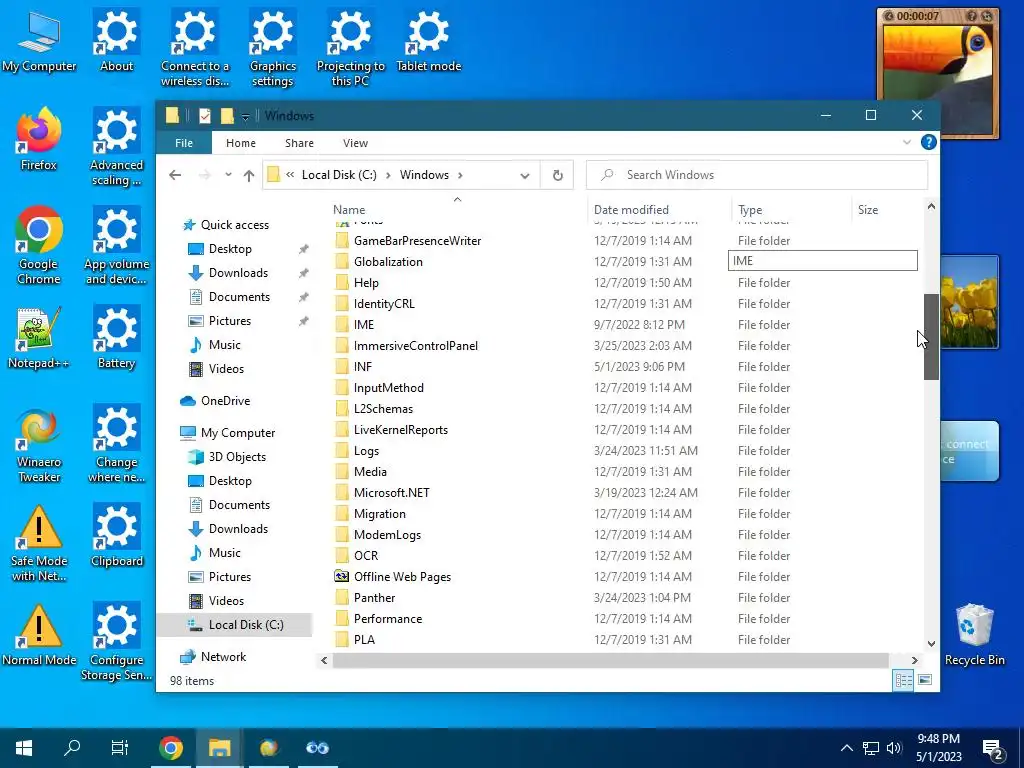1024x768 pixels.
Task: Refresh the Windows folder view
Action: pyautogui.click(x=557, y=175)
